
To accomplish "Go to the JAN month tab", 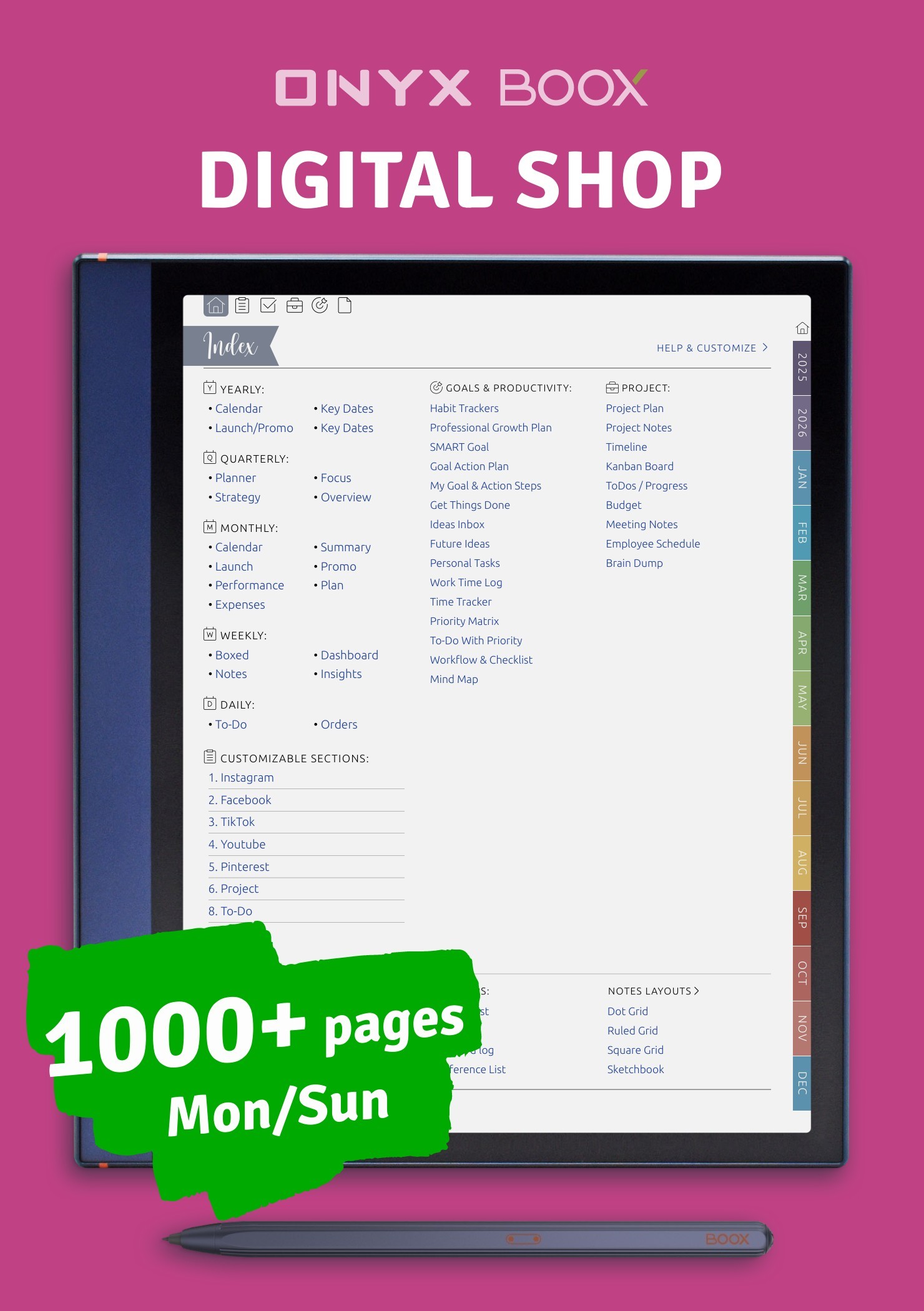I will pos(802,478).
